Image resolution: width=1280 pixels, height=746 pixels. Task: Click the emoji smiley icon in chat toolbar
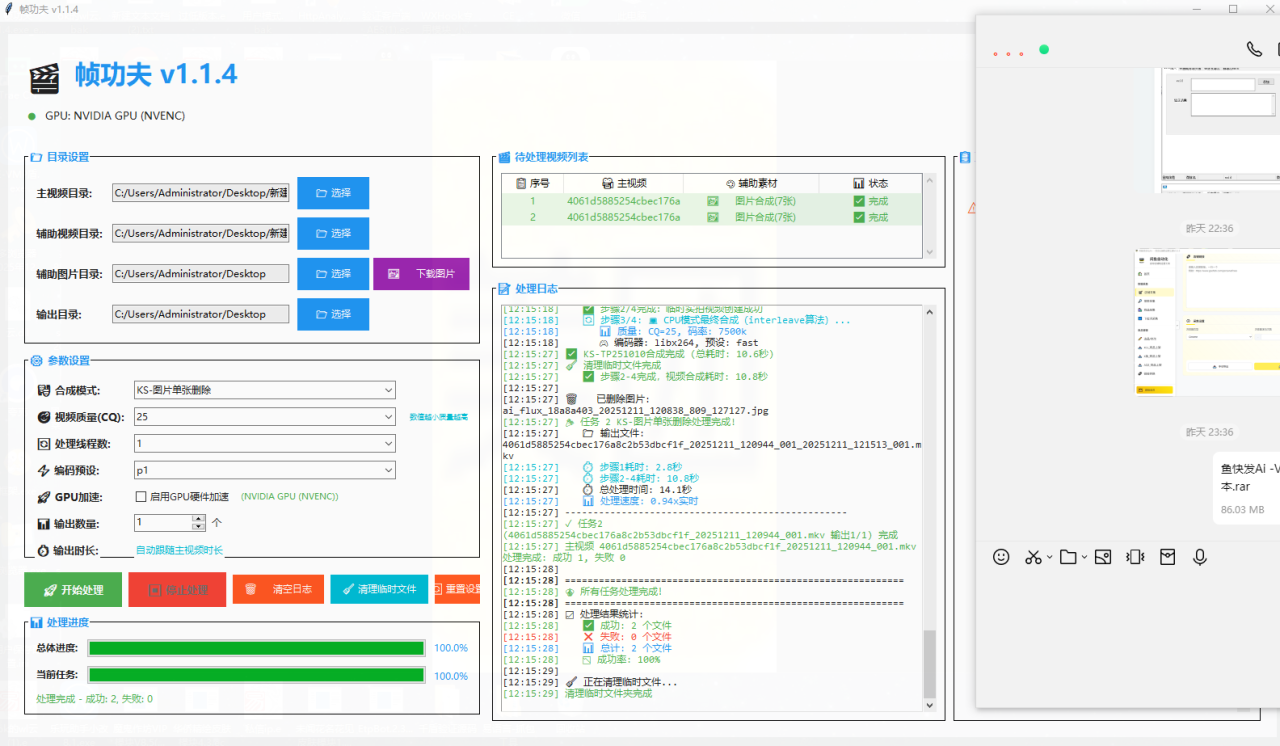click(x=1001, y=557)
